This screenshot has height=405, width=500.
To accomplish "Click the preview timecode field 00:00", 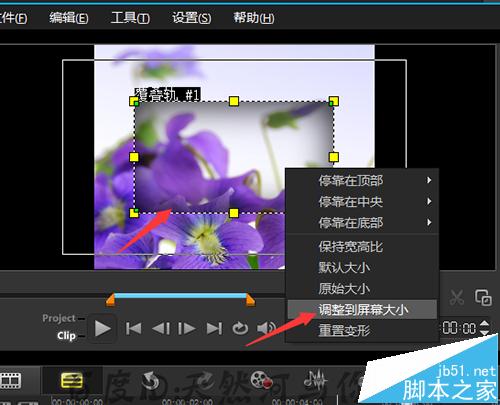I will point(459,328).
